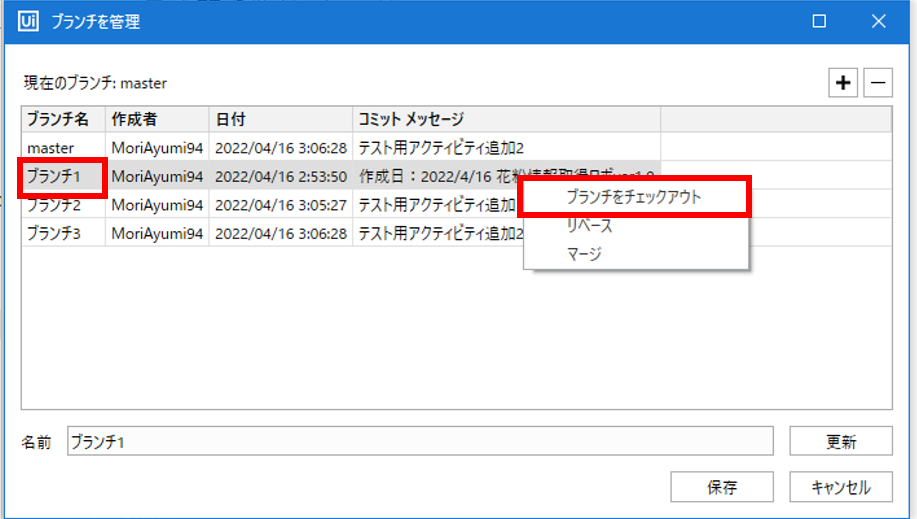Choose リベース in the context menu
This screenshot has height=519, width=917.
pyautogui.click(x=589, y=226)
